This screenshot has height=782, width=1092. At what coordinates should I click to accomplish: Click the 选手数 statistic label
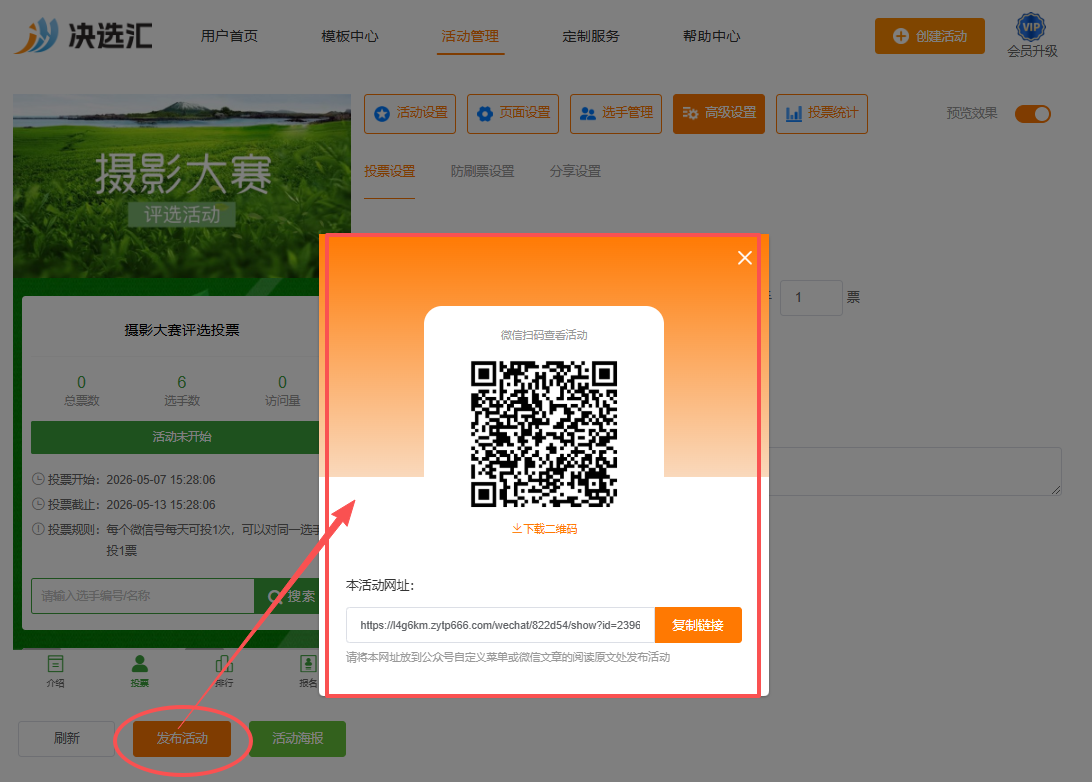[x=182, y=401]
